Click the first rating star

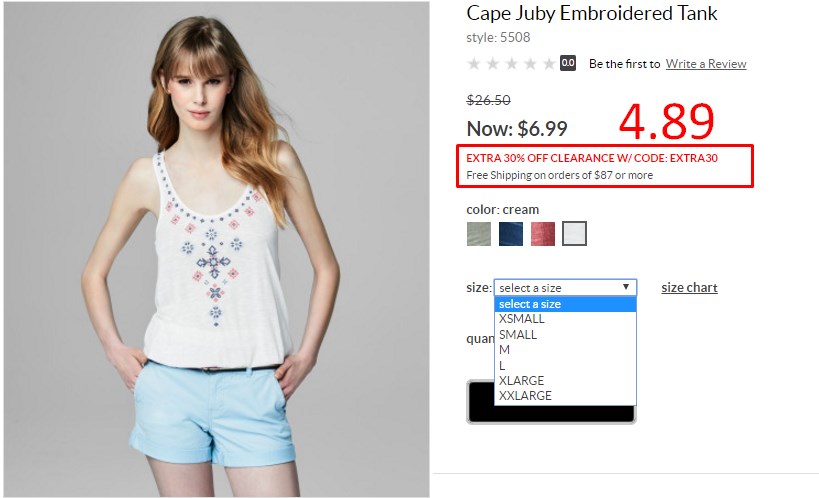474,64
